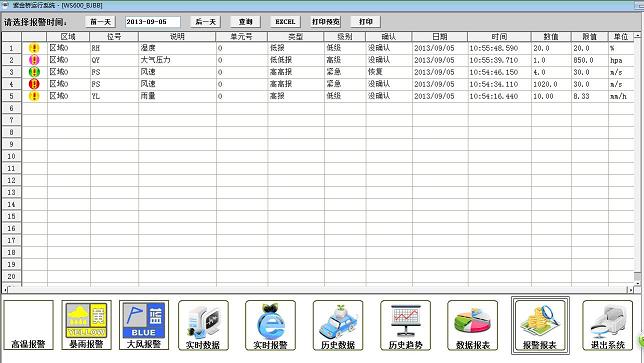
Task: Open the yellow 暴雨报警 rainstorm alarm icon
Action: click(86, 325)
